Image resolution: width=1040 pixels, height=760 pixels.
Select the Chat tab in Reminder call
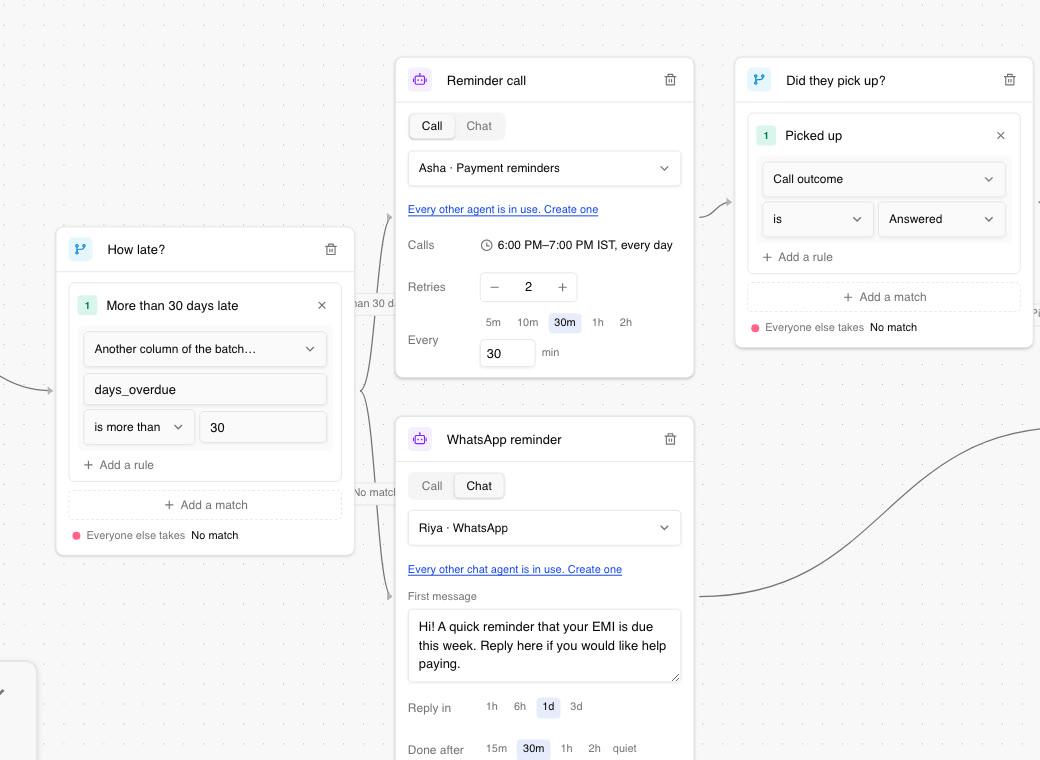(x=479, y=126)
